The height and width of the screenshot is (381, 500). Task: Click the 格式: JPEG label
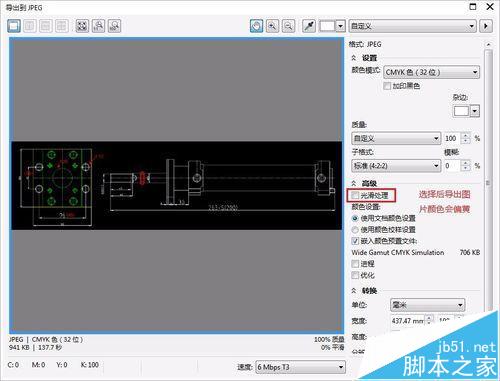pyautogui.click(x=365, y=44)
